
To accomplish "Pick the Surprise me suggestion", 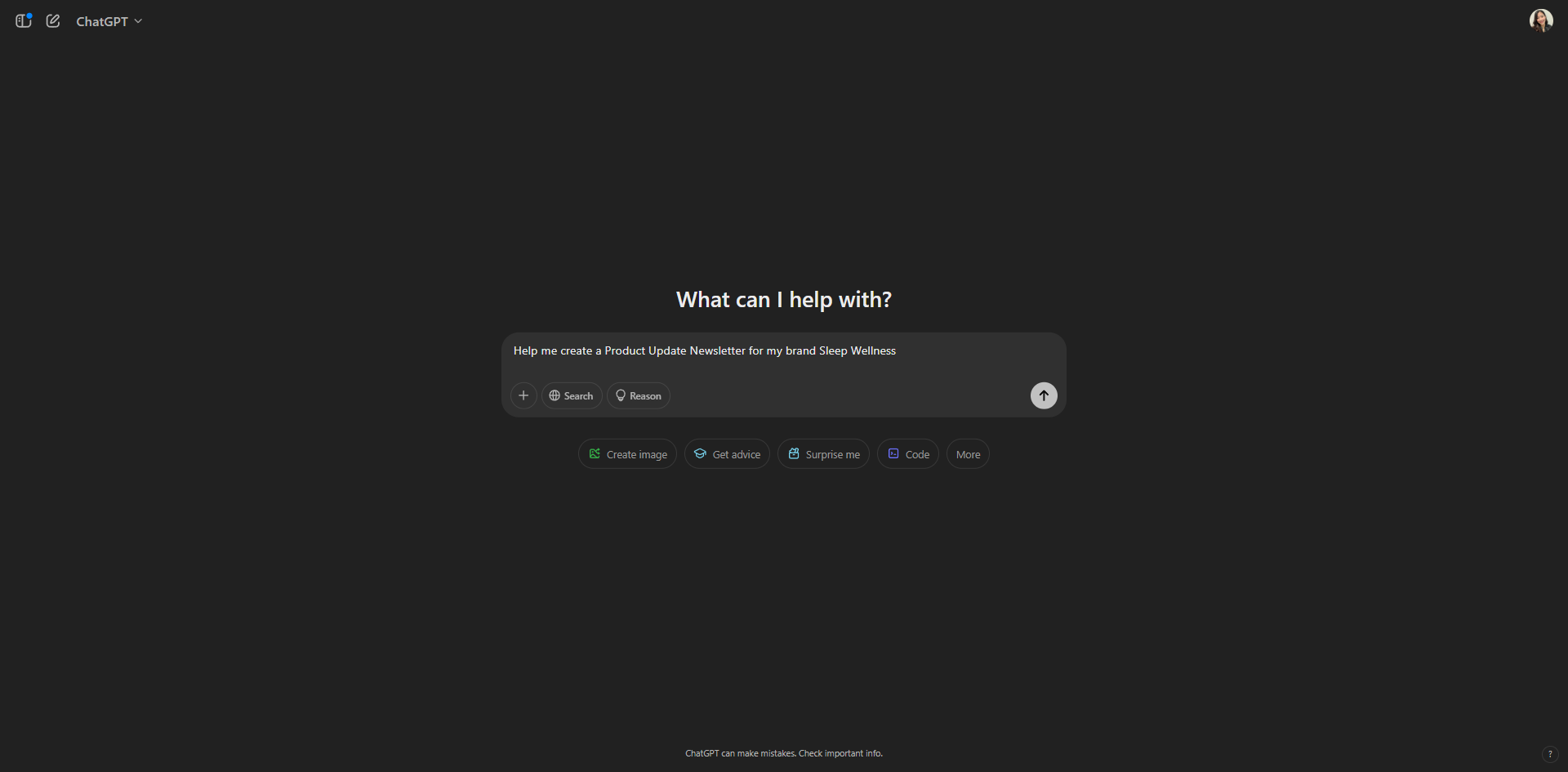I will (x=823, y=454).
